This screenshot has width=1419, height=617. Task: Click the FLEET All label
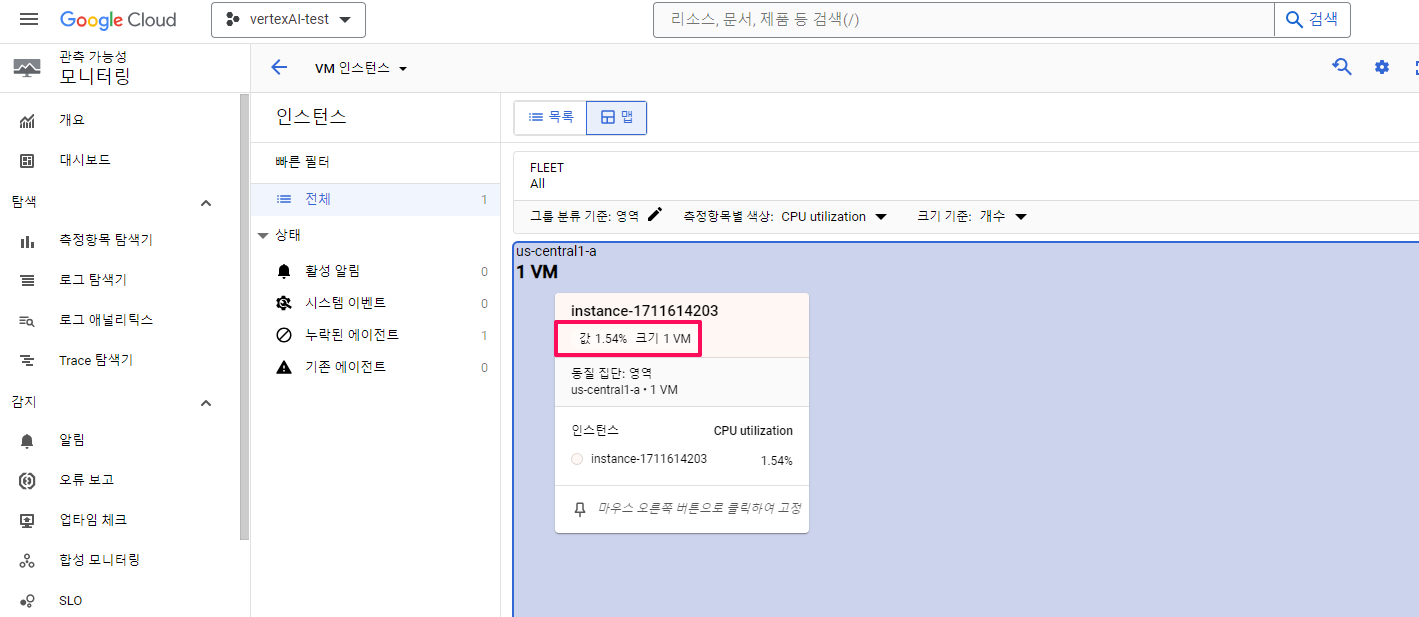(x=547, y=176)
